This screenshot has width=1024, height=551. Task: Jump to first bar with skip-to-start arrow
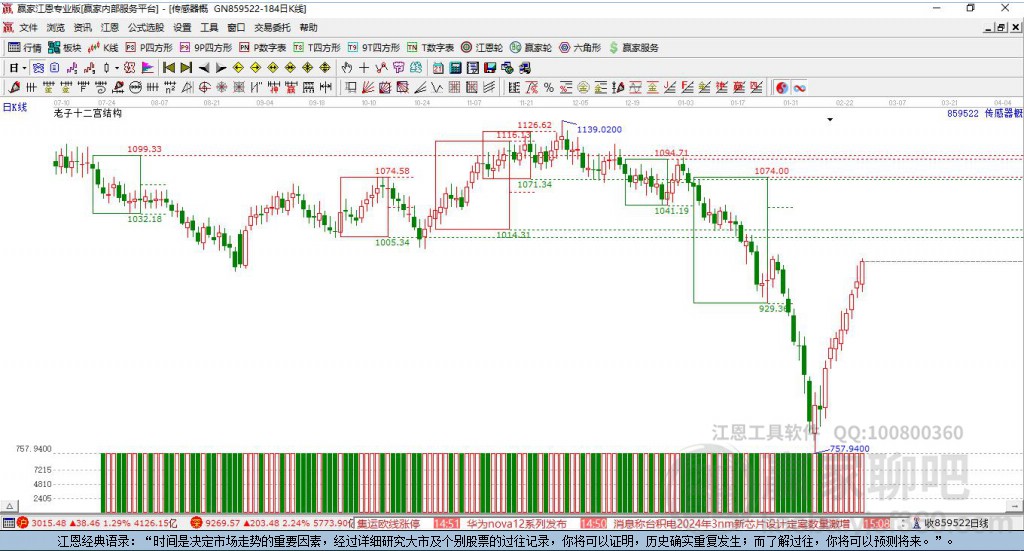[x=168, y=68]
